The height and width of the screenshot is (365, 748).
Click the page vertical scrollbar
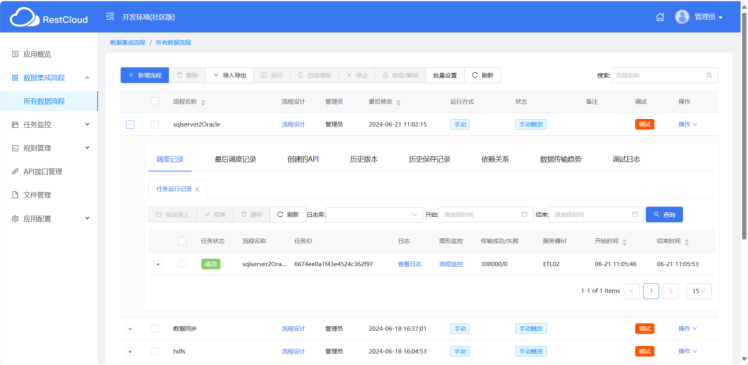(744, 124)
